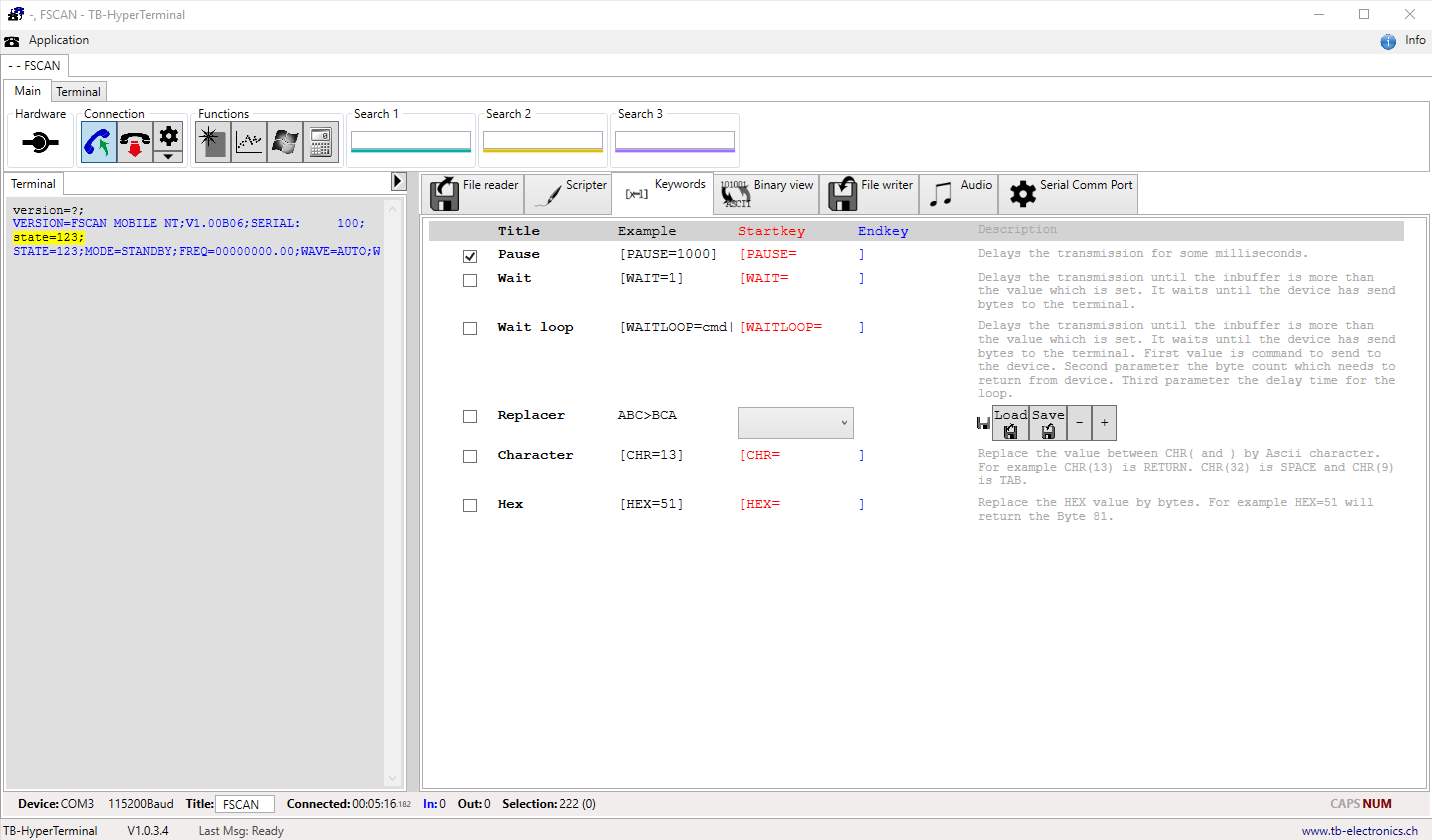
Task: Click the Search 3 input field
Action: 675,141
